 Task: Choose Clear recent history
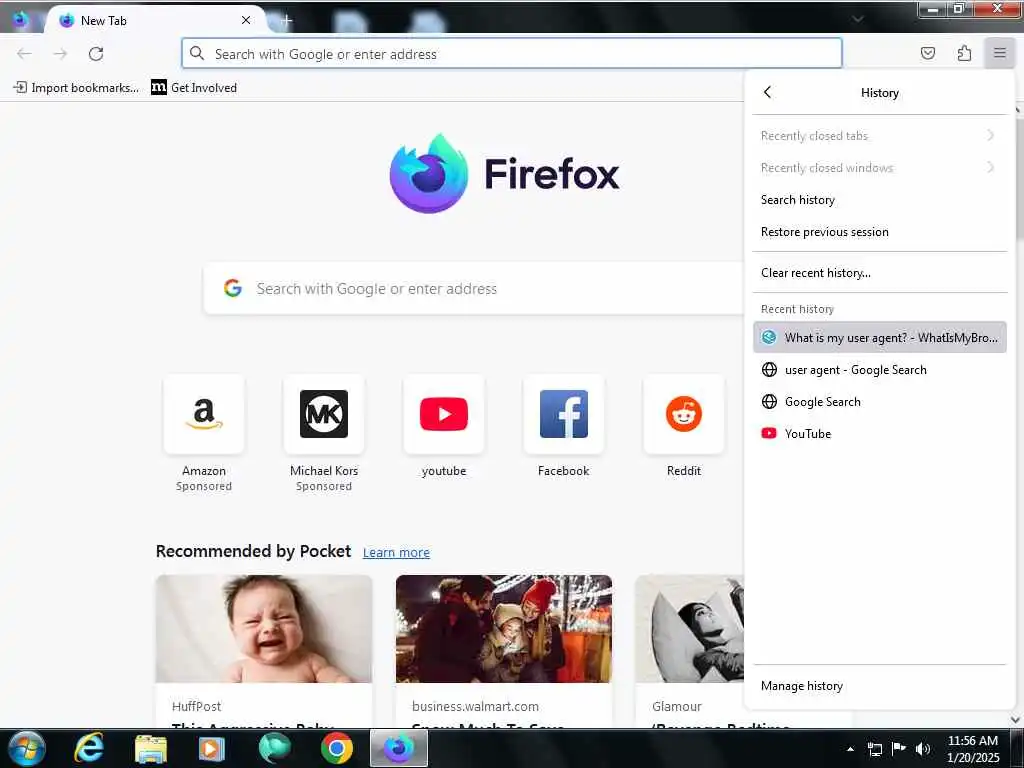pyautogui.click(x=879, y=273)
